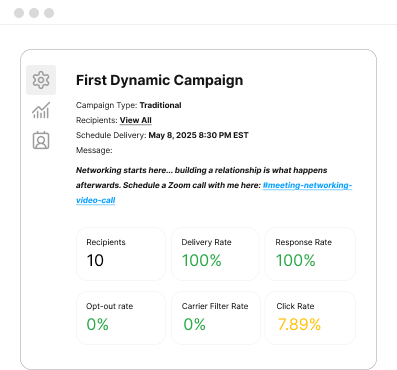Screen dimensions: 397x370
Task: Open the contacts badge icon
Action: click(x=41, y=140)
